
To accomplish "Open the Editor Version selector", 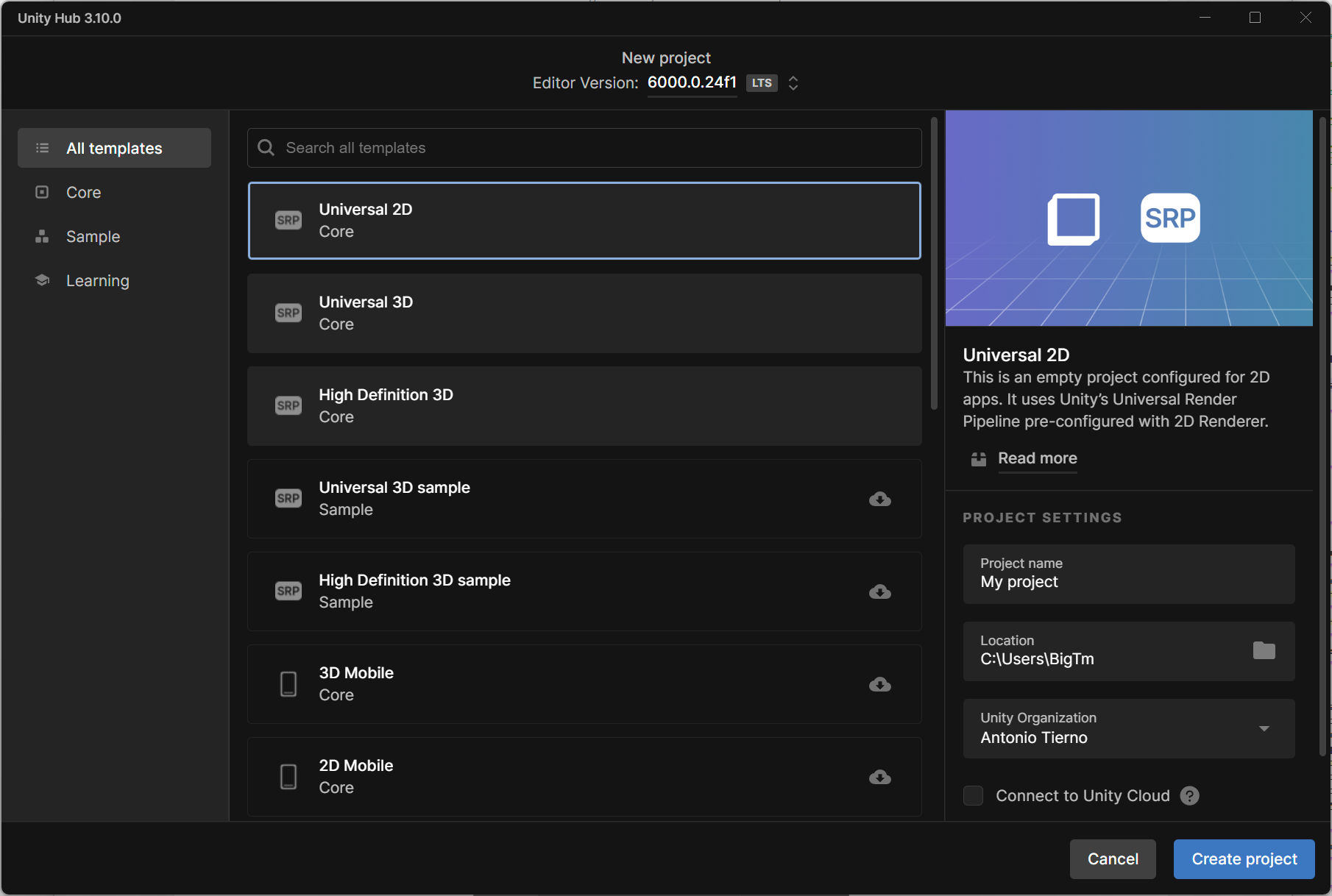I will click(x=793, y=83).
